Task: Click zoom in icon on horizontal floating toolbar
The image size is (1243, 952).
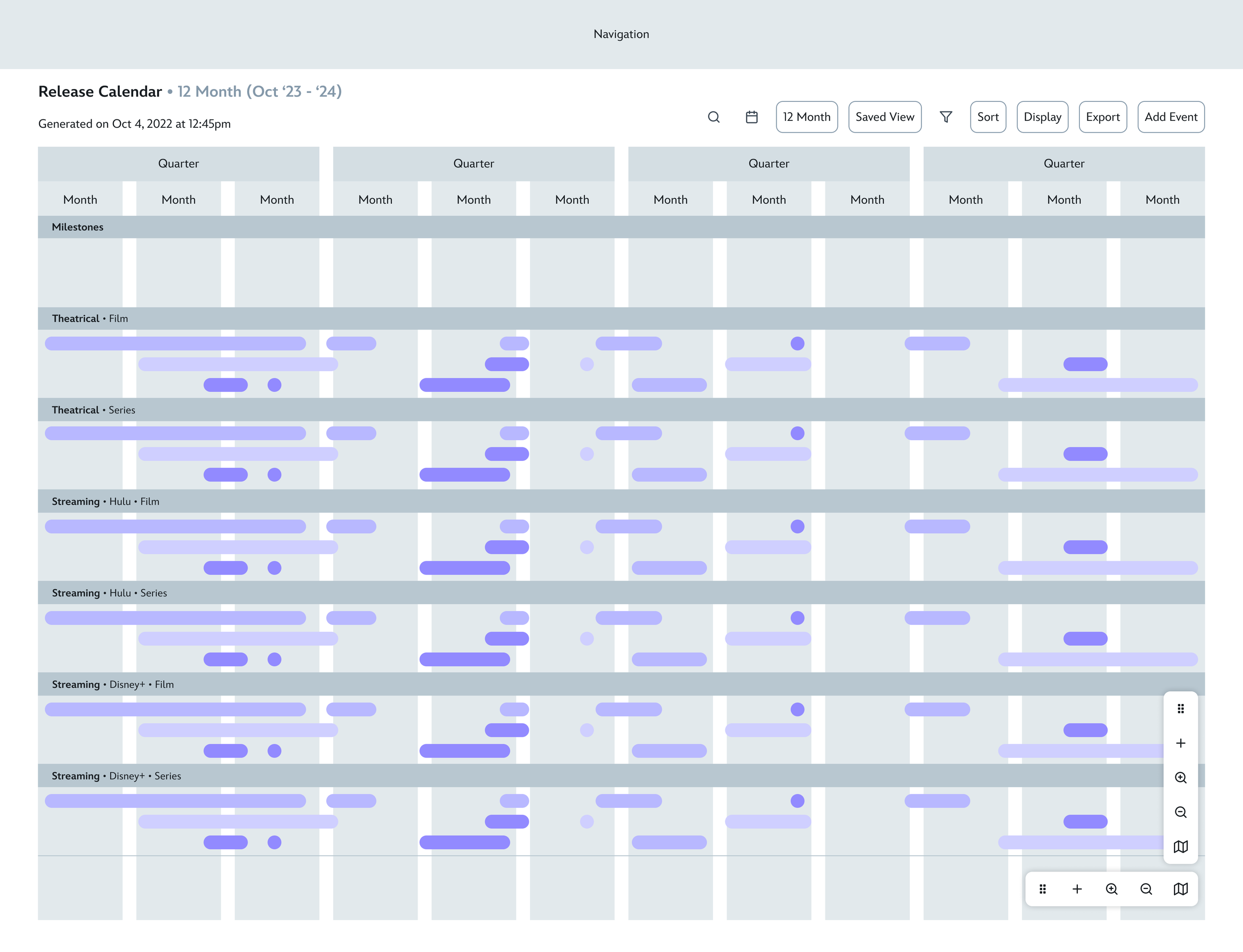Action: tap(1112, 889)
